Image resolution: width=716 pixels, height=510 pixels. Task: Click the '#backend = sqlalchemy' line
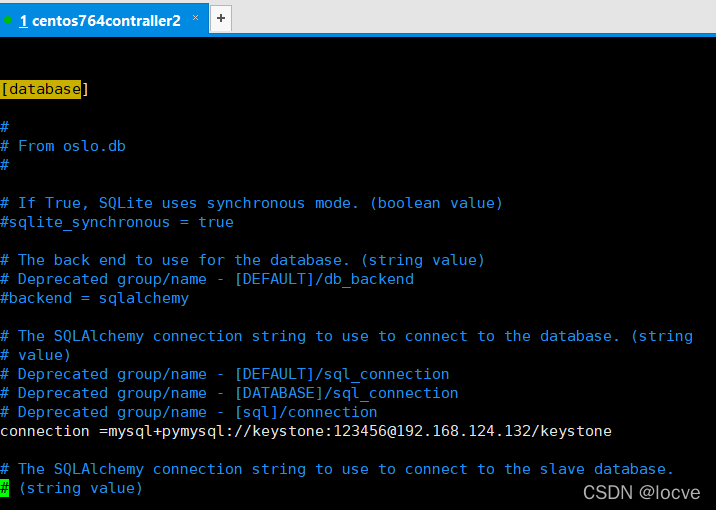point(95,298)
